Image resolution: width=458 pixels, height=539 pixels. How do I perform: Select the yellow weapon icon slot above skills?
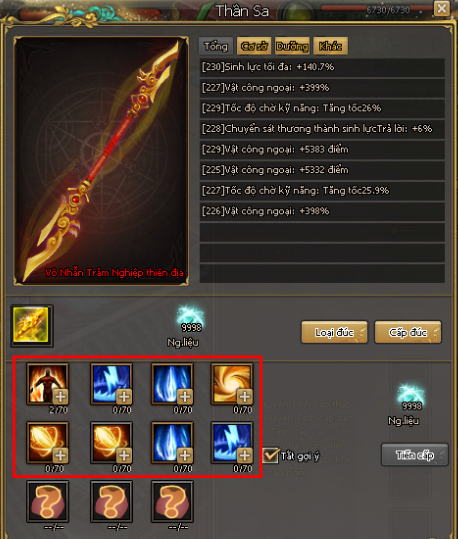click(32, 326)
